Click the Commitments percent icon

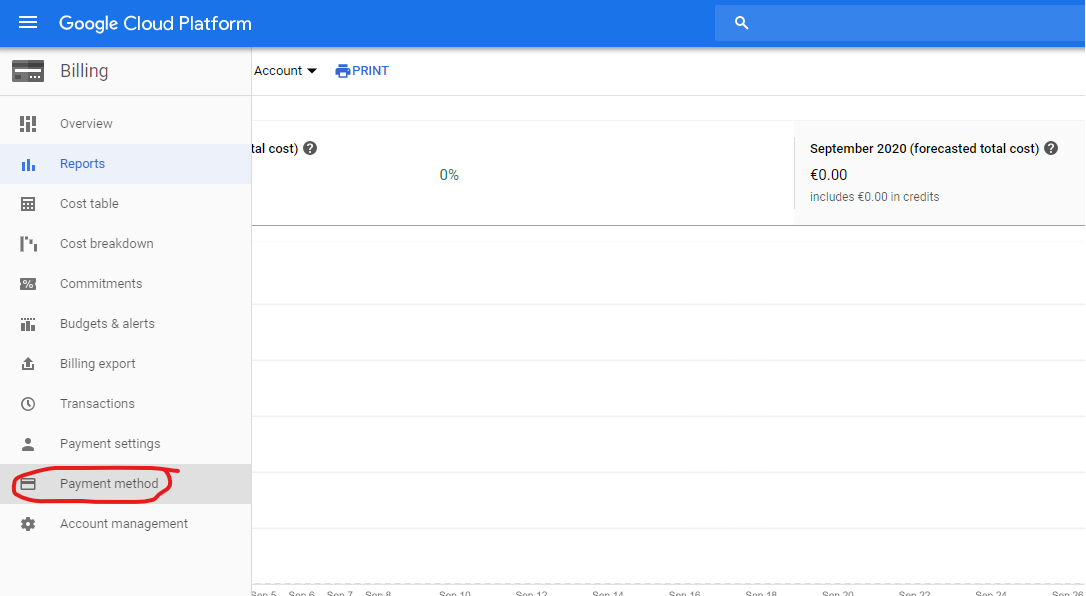pos(28,284)
